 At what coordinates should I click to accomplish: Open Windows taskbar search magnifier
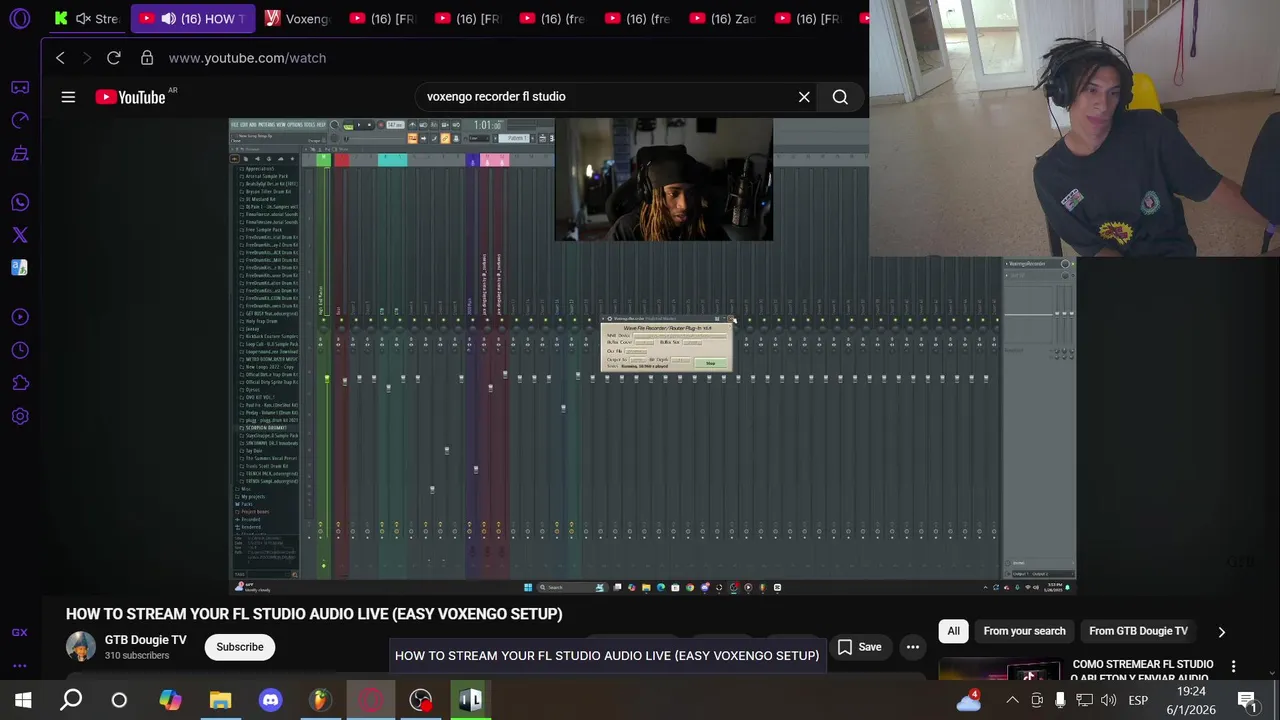point(71,700)
